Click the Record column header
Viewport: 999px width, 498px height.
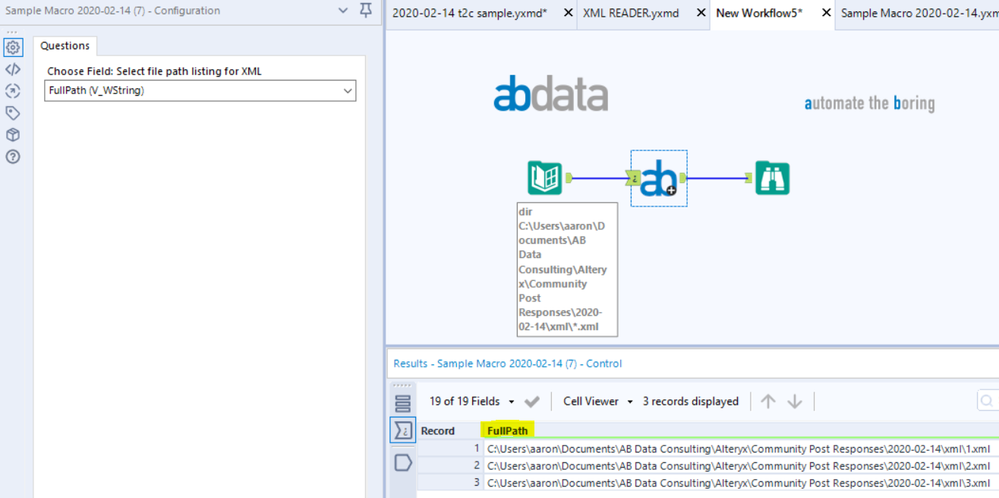[438, 430]
